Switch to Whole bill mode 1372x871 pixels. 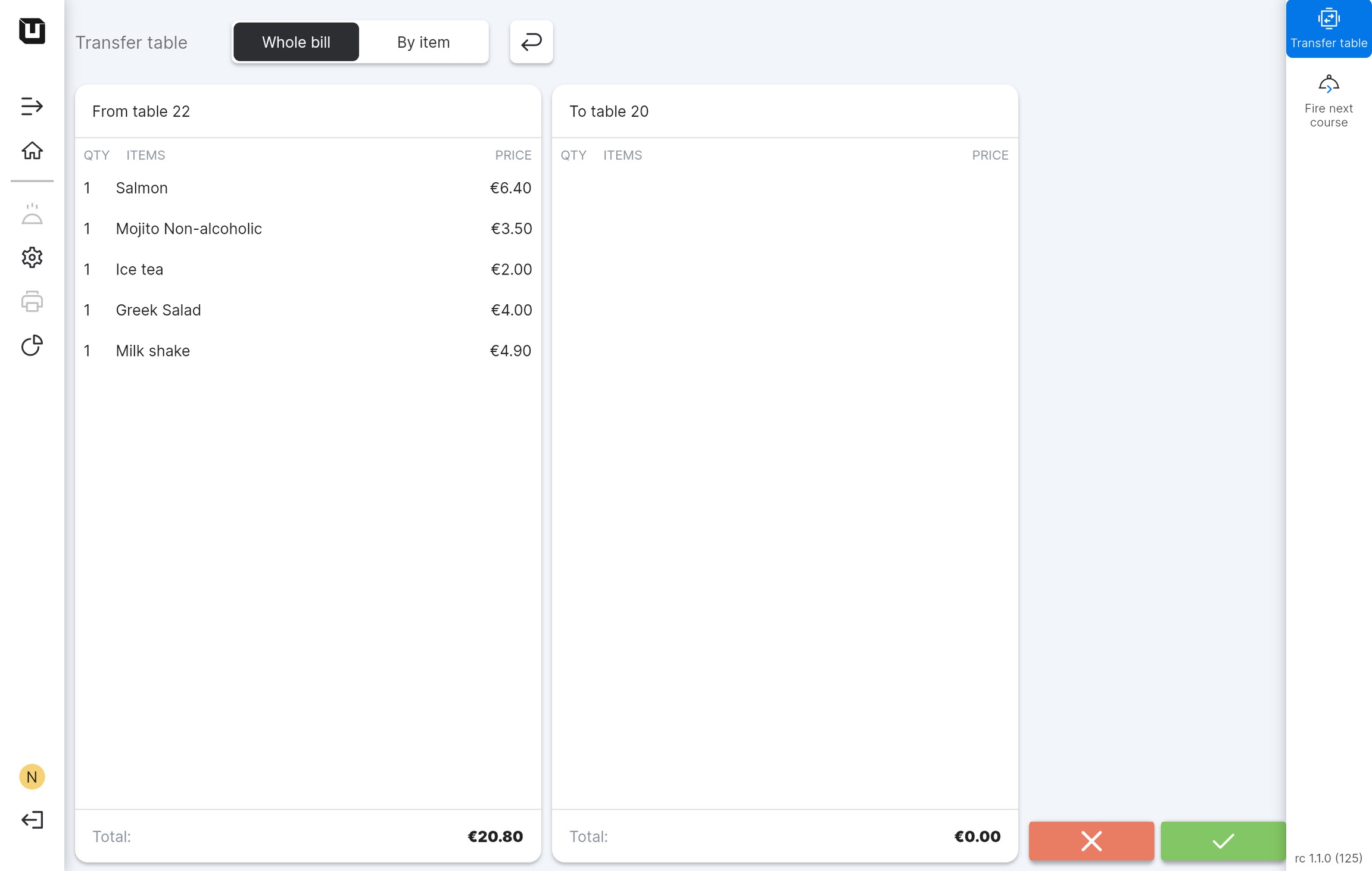point(296,42)
